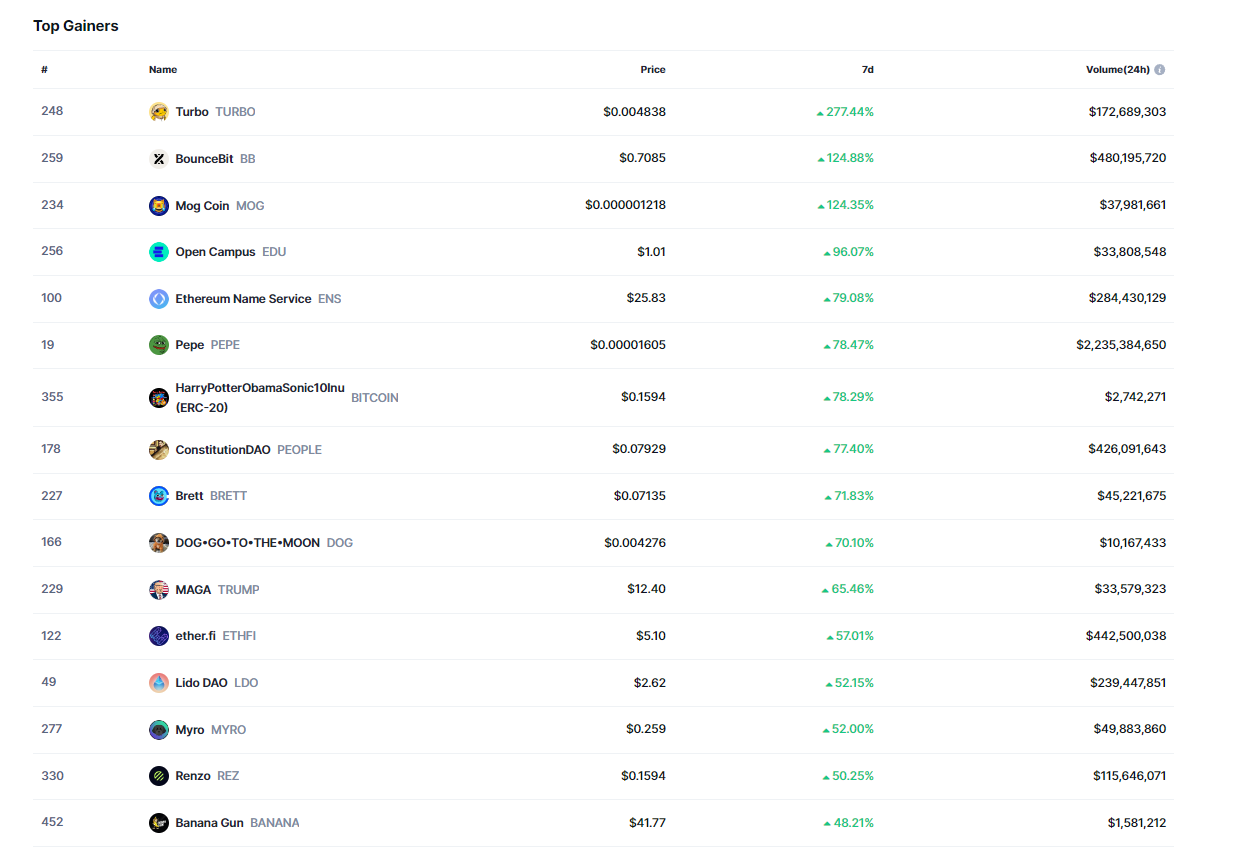This screenshot has width=1246, height=848.
Task: Click the PEOPLE ticker symbol
Action: tap(299, 450)
